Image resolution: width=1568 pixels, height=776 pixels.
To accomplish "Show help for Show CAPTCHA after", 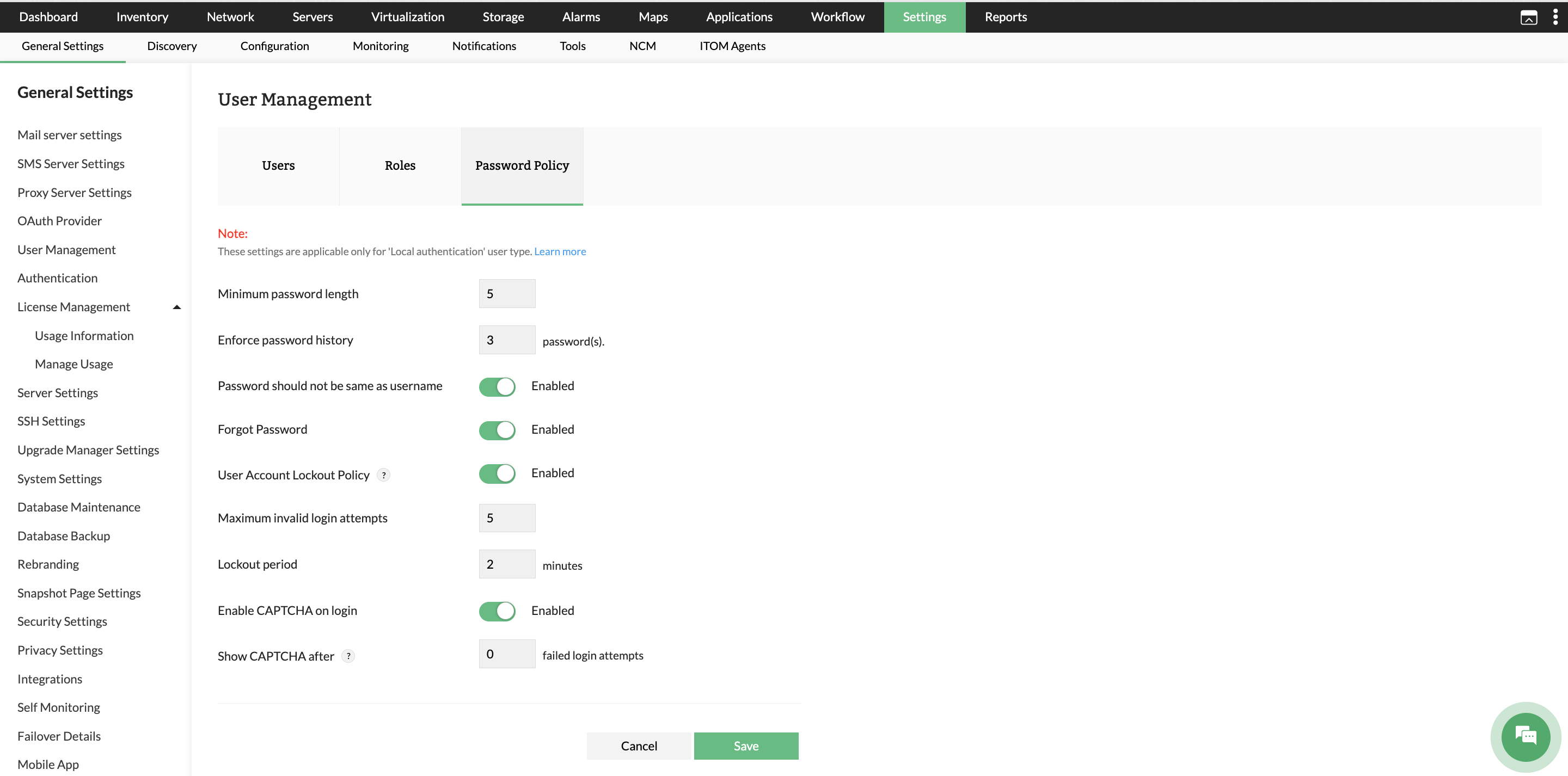I will click(x=348, y=656).
